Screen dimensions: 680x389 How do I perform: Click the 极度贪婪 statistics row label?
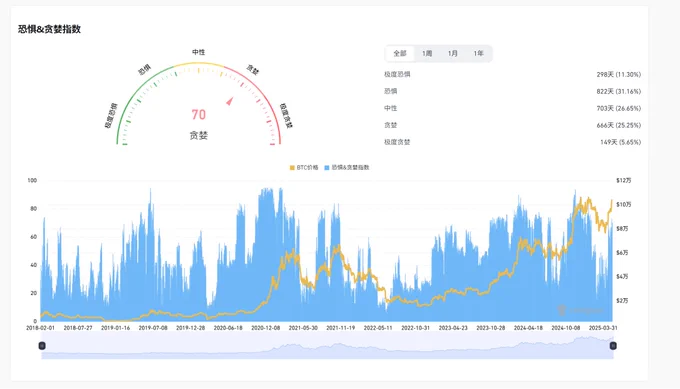[397, 142]
